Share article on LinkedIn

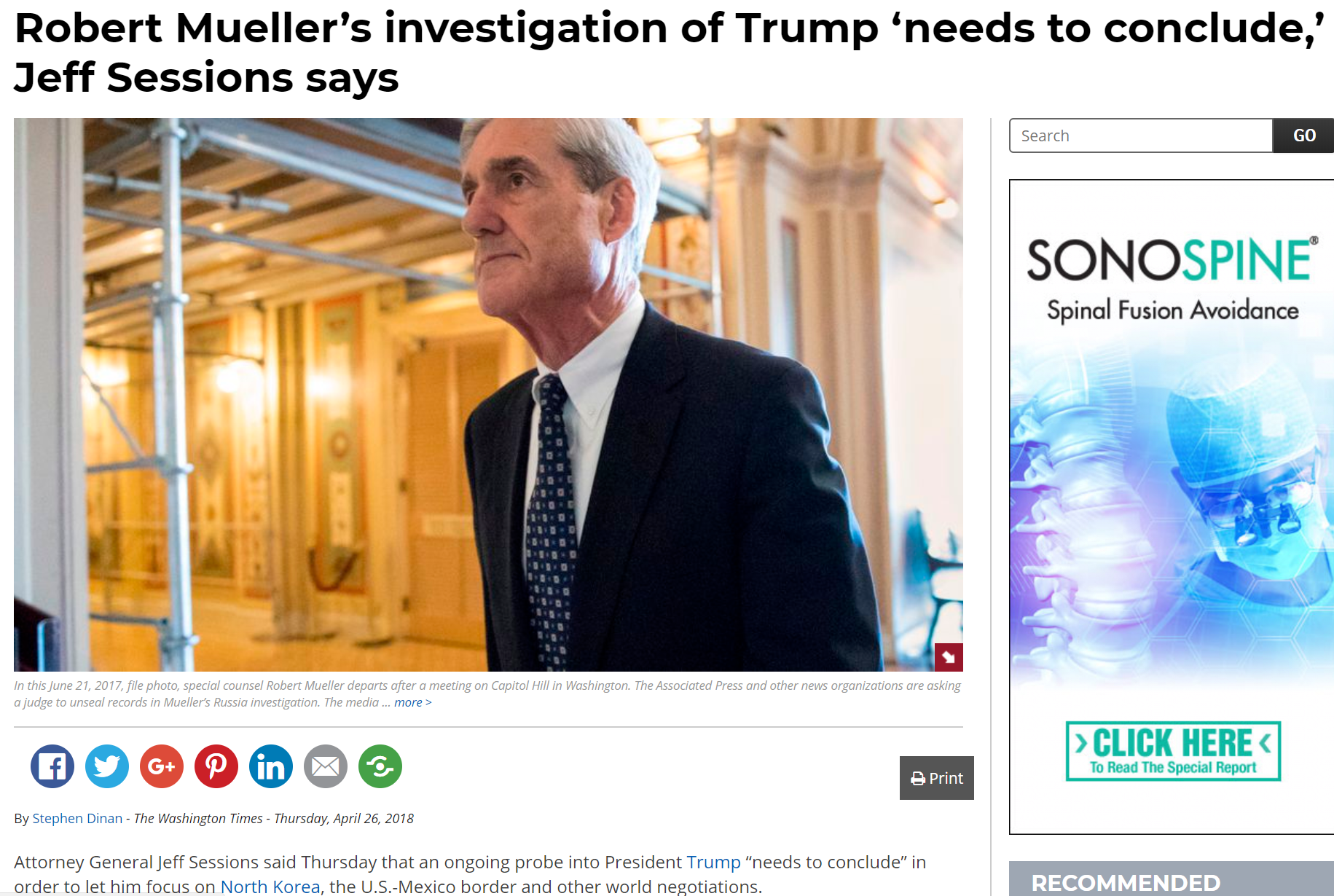[271, 766]
